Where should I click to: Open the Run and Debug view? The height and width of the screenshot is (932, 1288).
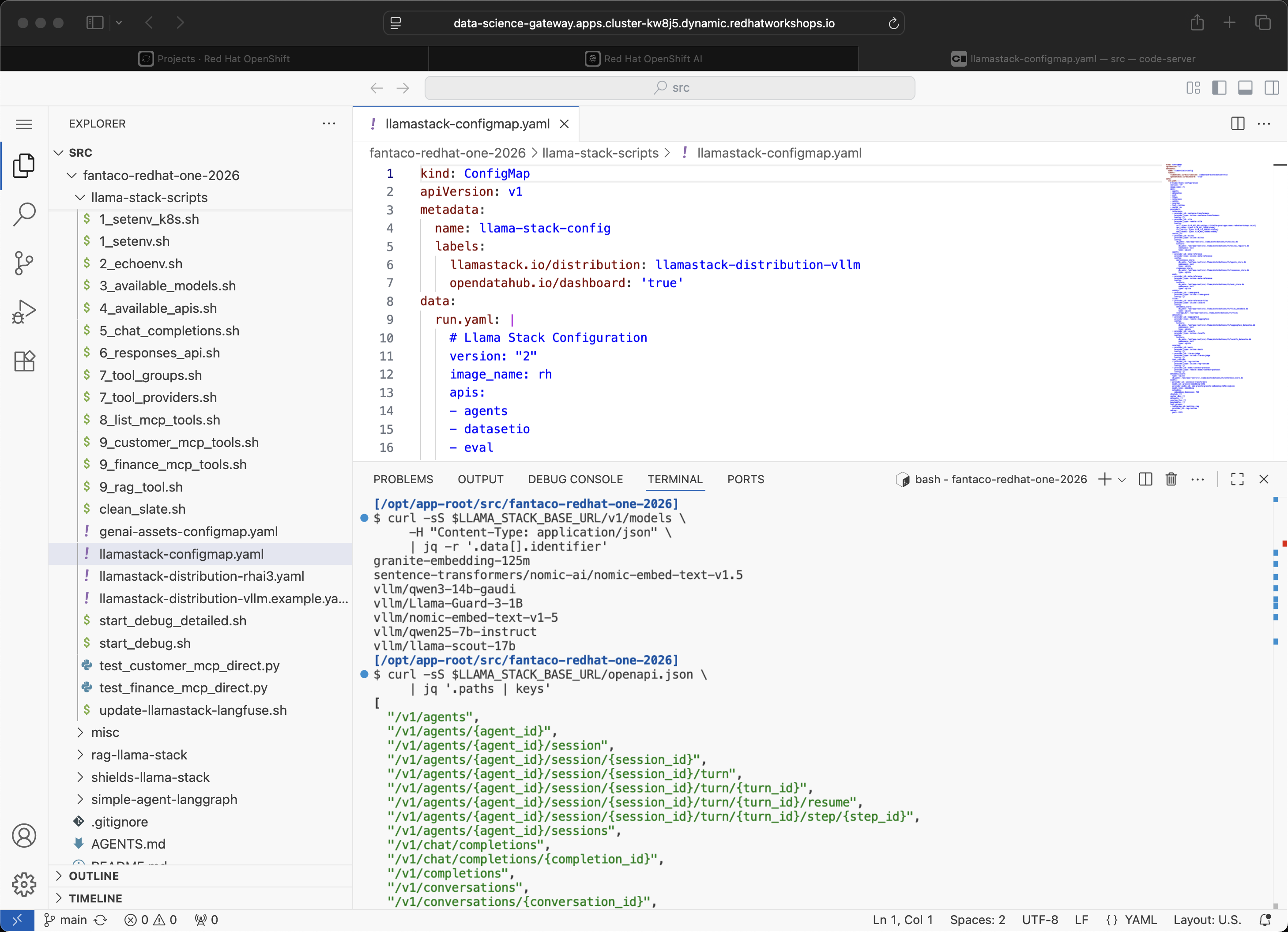point(24,312)
